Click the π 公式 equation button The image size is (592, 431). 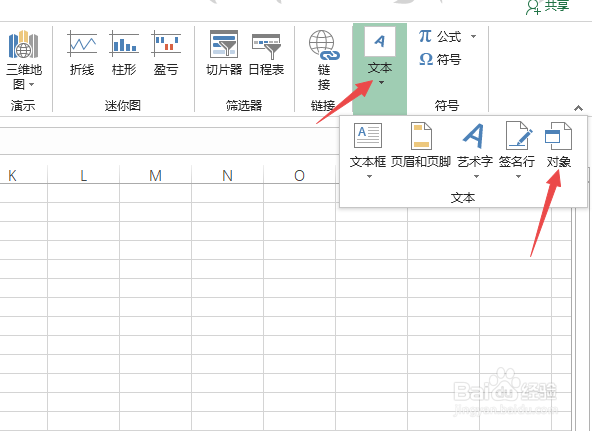[x=440, y=37]
